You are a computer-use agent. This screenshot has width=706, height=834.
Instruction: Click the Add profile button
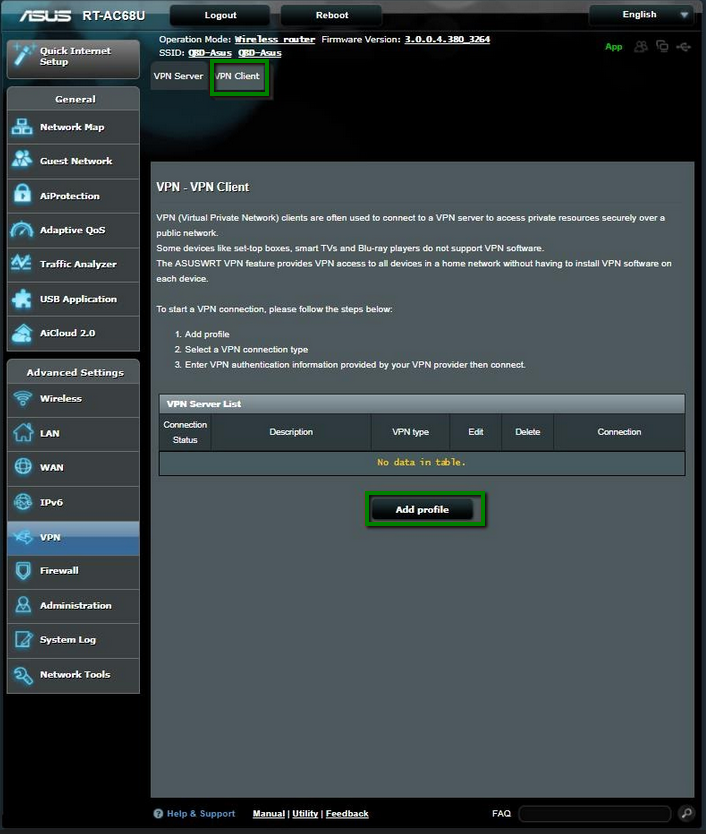[x=422, y=509]
